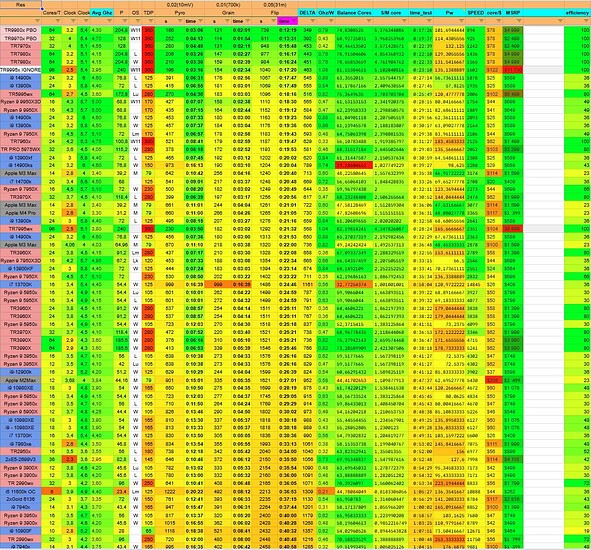591x550 pixels.
Task: Select the 0,02(10mV) header cell
Action: click(x=180, y=5)
